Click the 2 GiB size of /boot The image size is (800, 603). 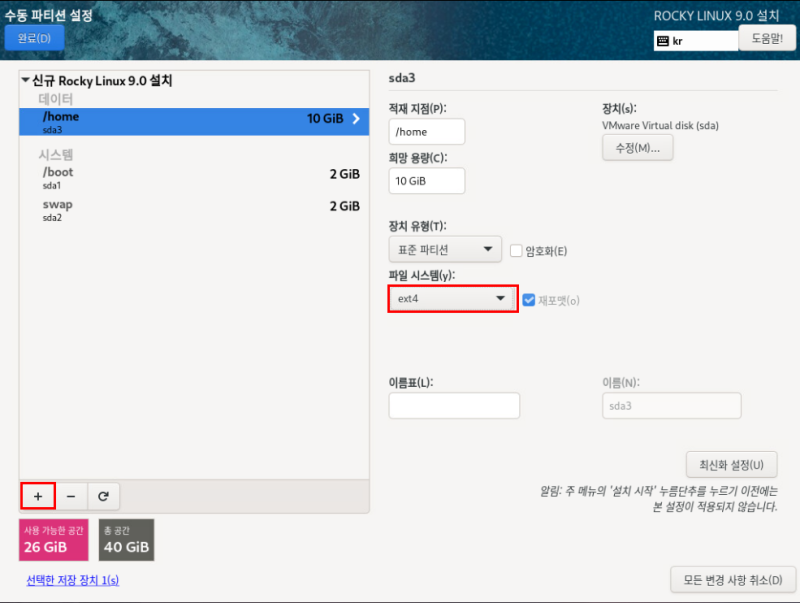pyautogui.click(x=344, y=174)
